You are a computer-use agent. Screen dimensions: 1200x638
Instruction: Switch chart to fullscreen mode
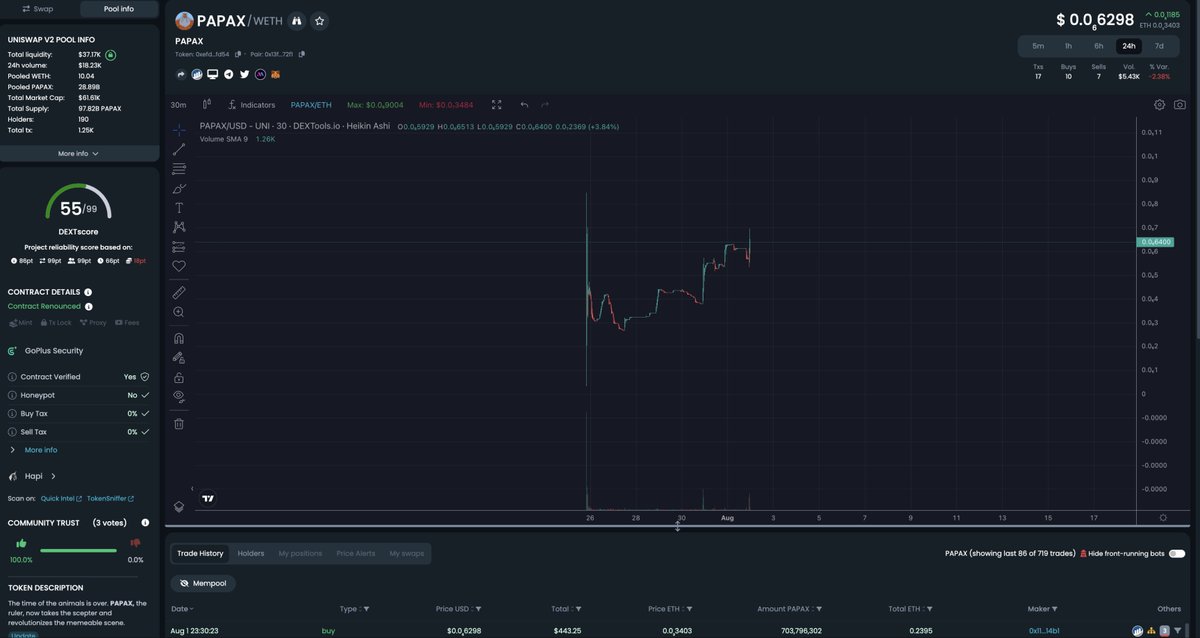[496, 104]
